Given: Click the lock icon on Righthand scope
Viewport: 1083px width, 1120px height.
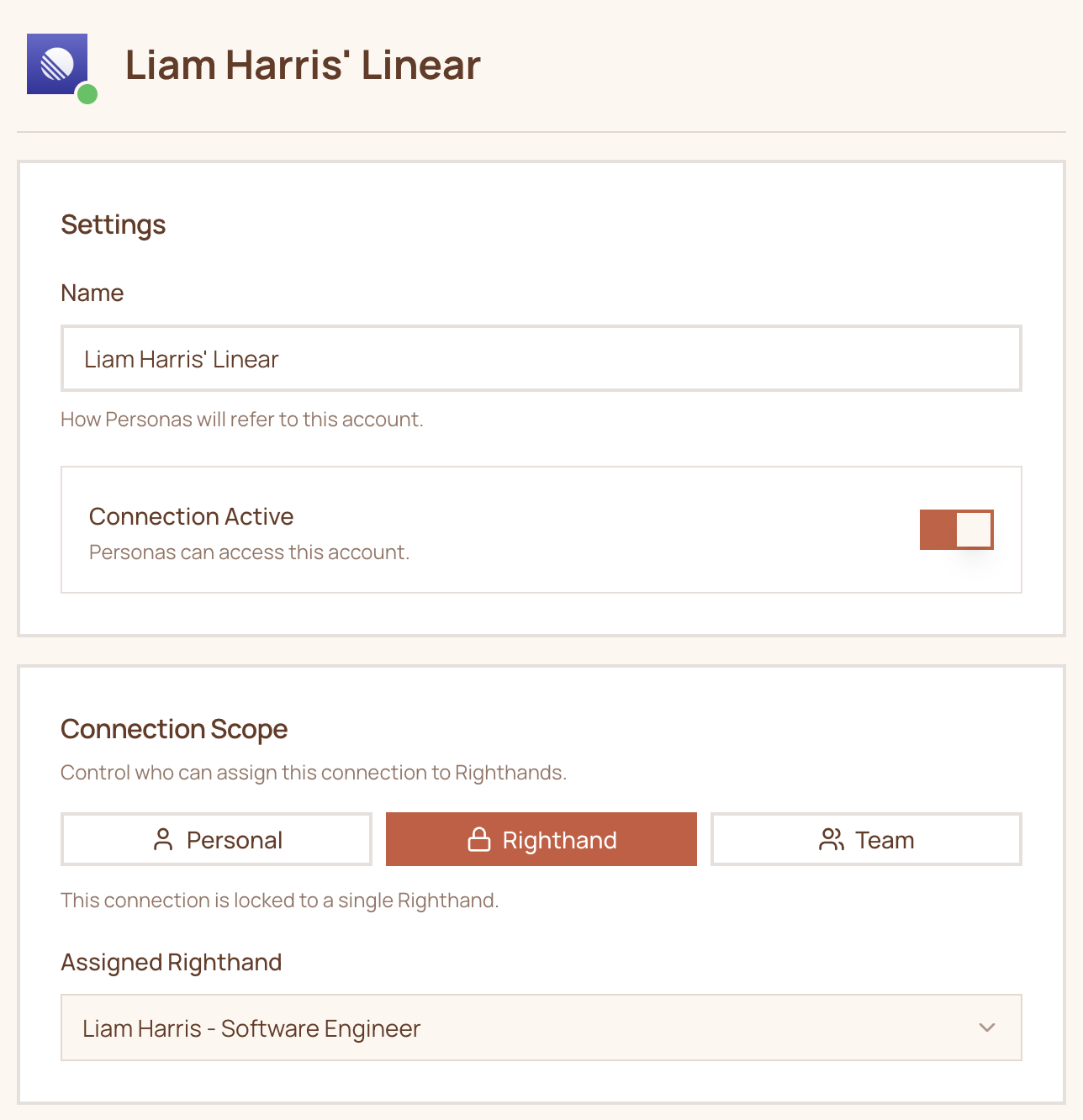Looking at the screenshot, I should (x=479, y=838).
